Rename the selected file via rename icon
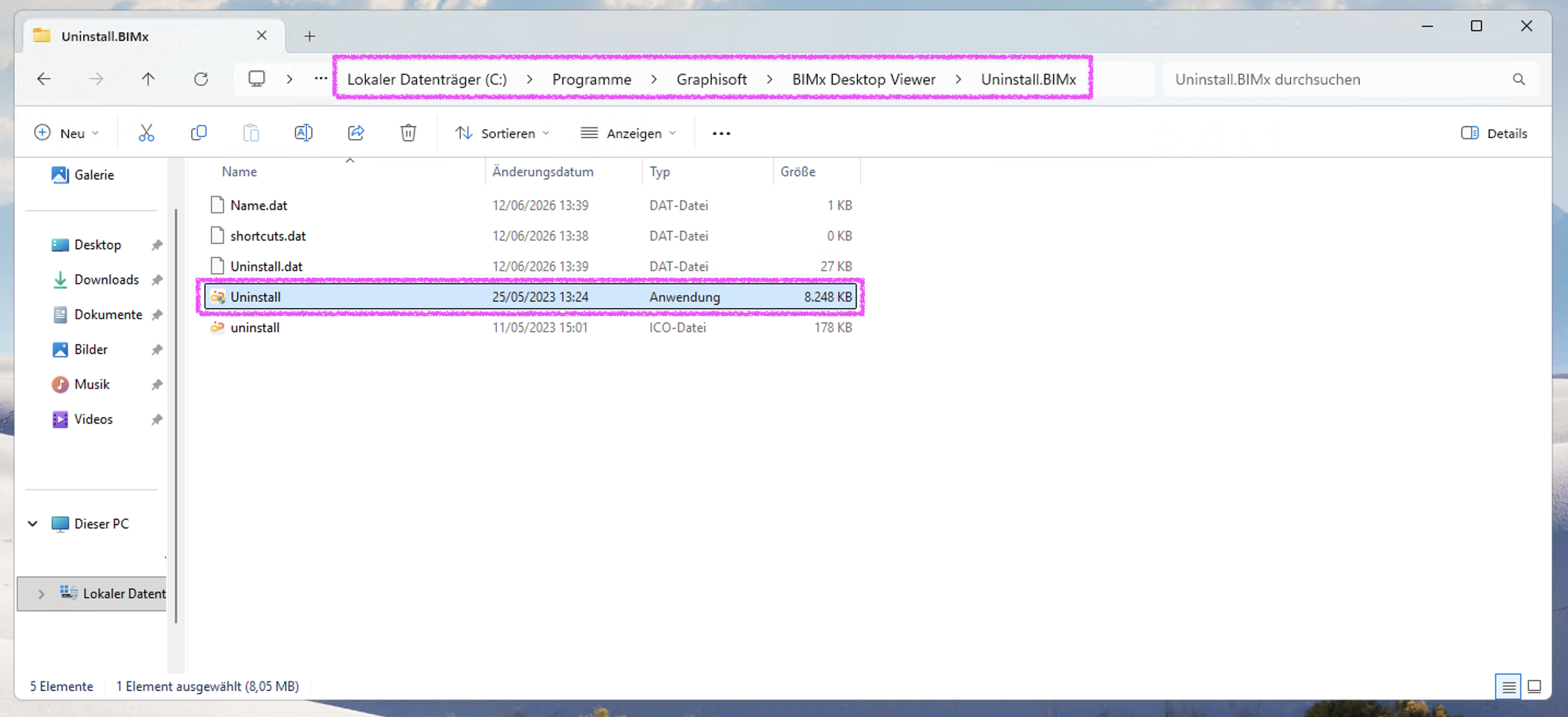This screenshot has width=1568, height=717. [x=303, y=133]
